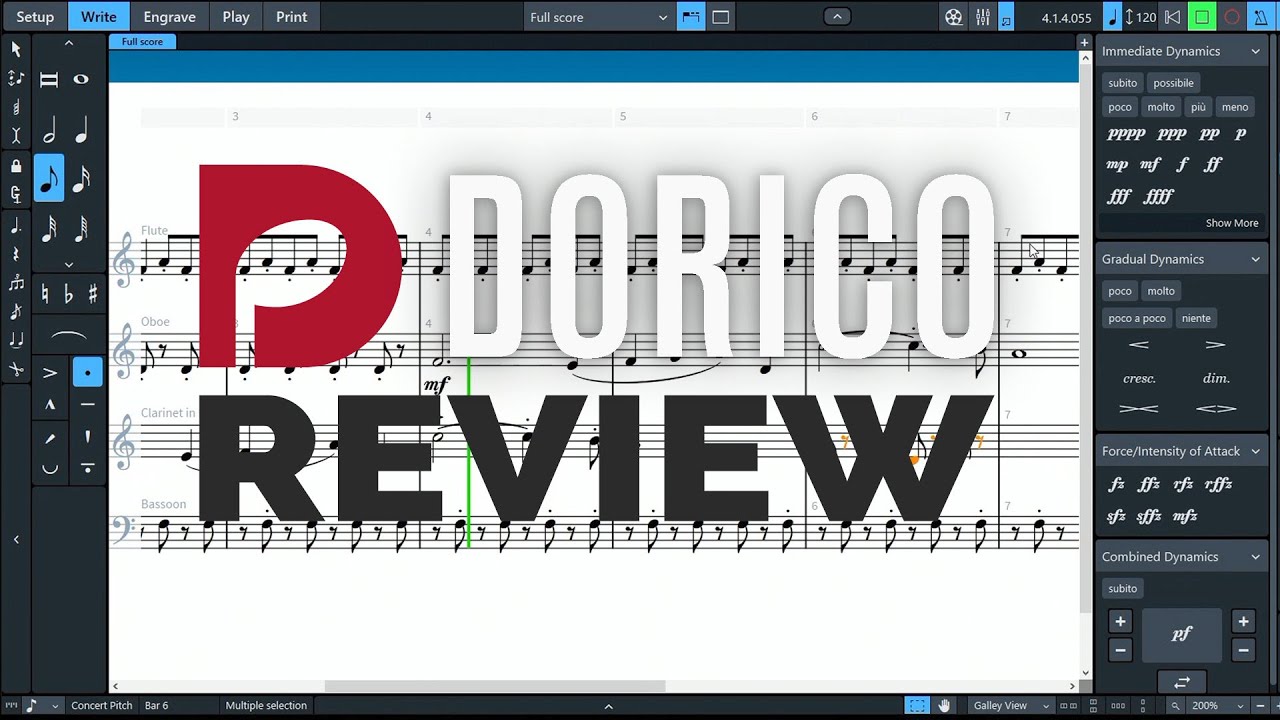Click the diminuendo hairpin

(x=1216, y=345)
